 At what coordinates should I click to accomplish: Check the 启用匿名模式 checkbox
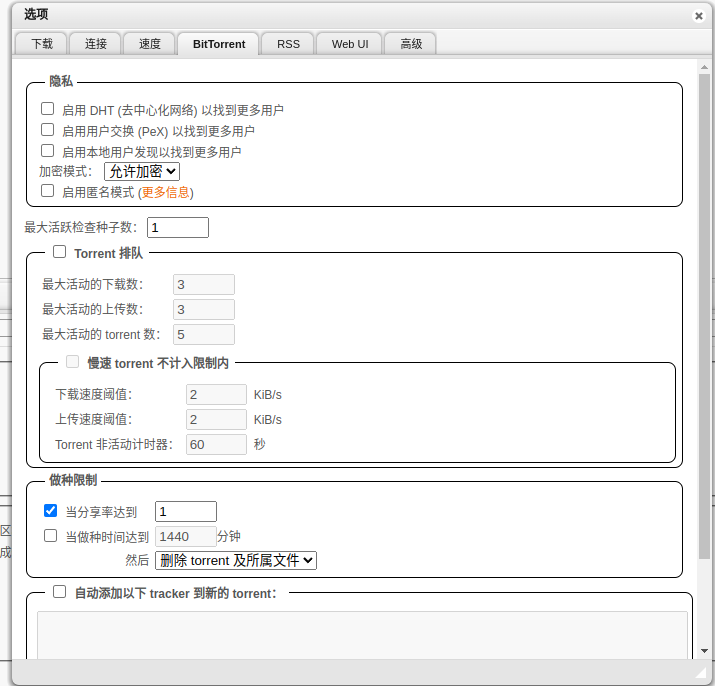(47, 191)
